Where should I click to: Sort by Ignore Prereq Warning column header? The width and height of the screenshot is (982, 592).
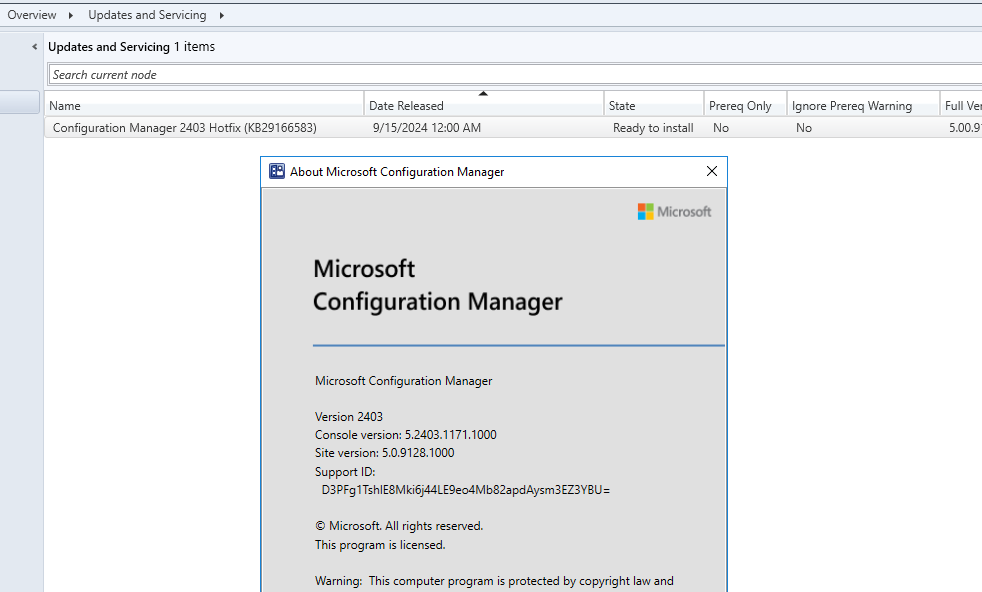[x=863, y=105]
